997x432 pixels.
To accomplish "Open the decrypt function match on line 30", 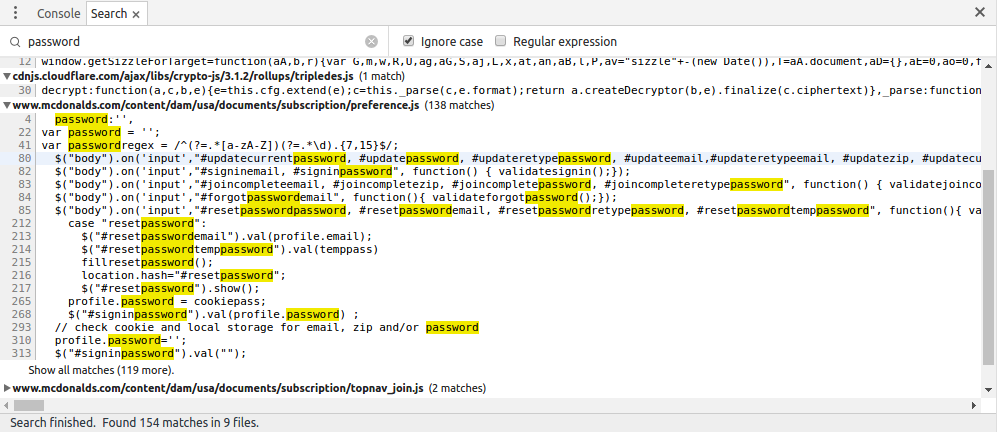I will (x=400, y=90).
